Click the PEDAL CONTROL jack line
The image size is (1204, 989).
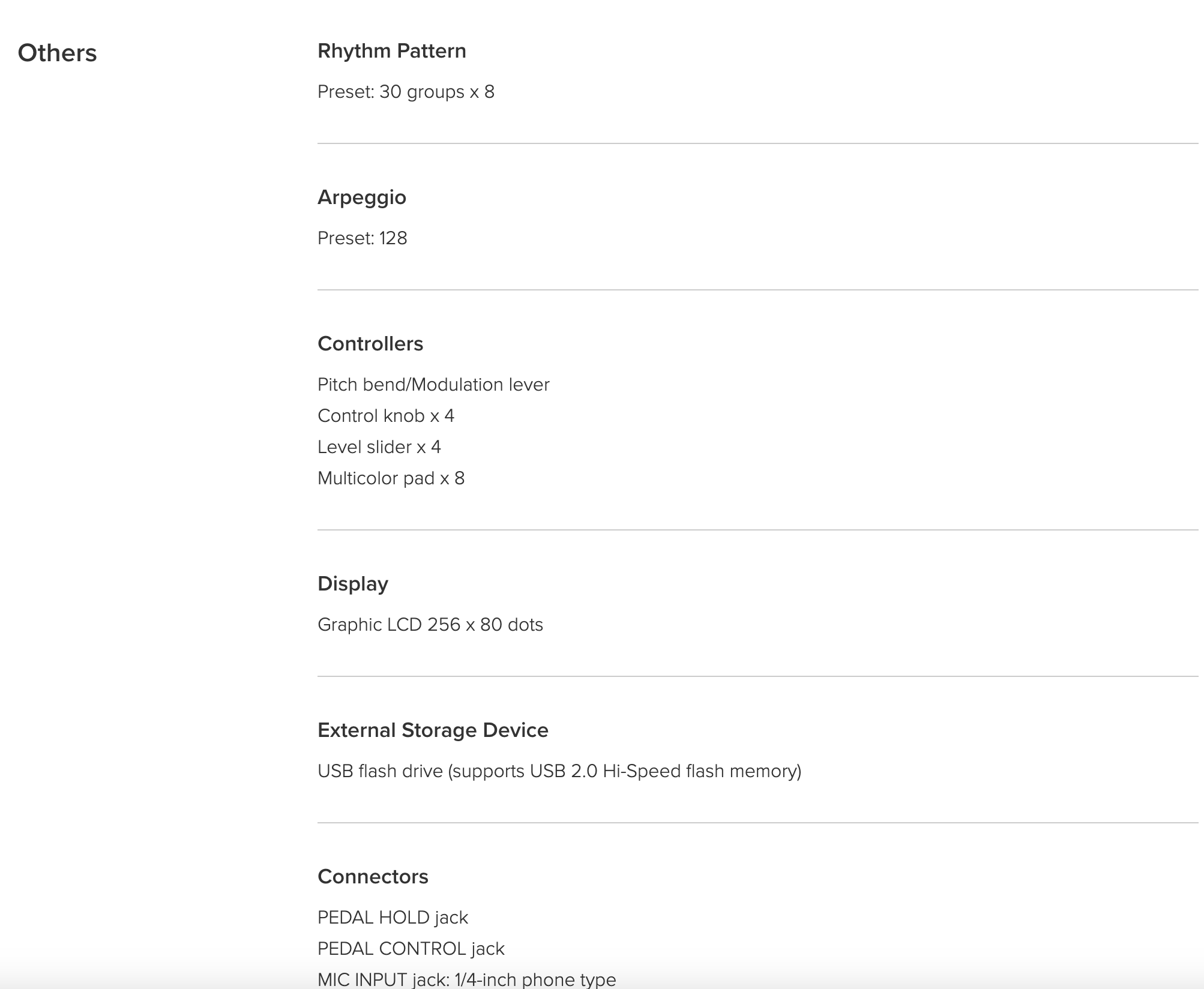411,949
